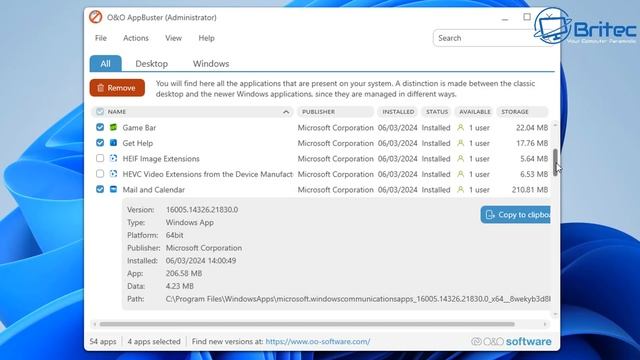This screenshot has height=360, width=640.
Task: Check the HEIF Image Extensions checkbox
Action: 100,158
